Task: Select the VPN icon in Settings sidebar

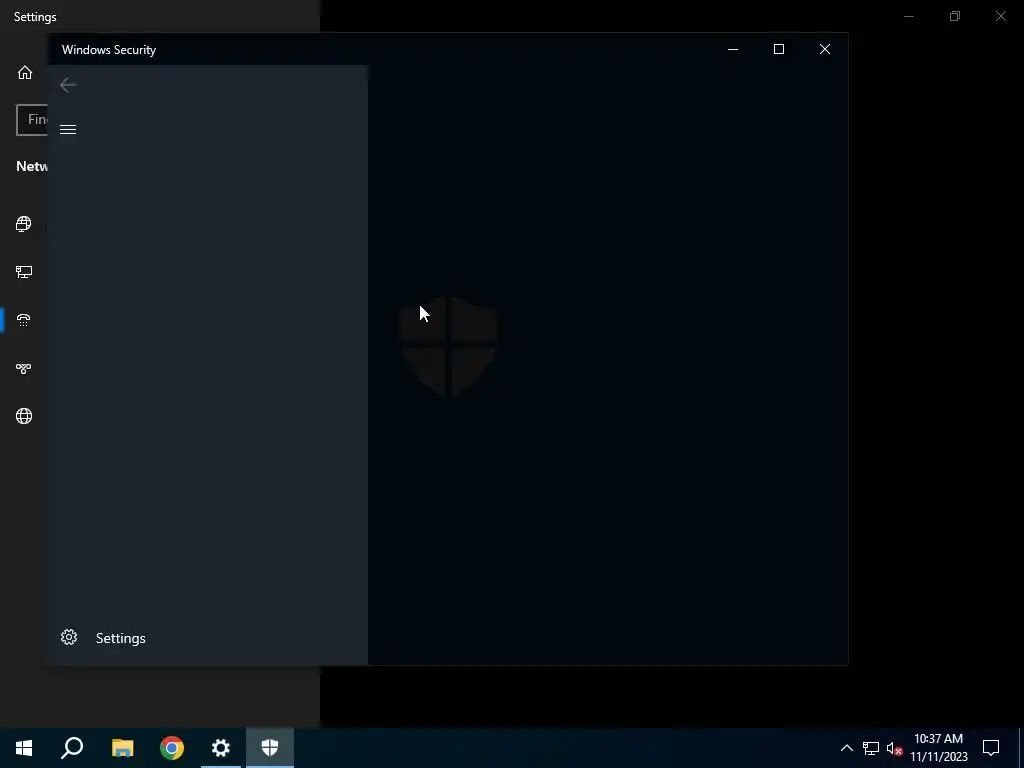Action: 24,368
